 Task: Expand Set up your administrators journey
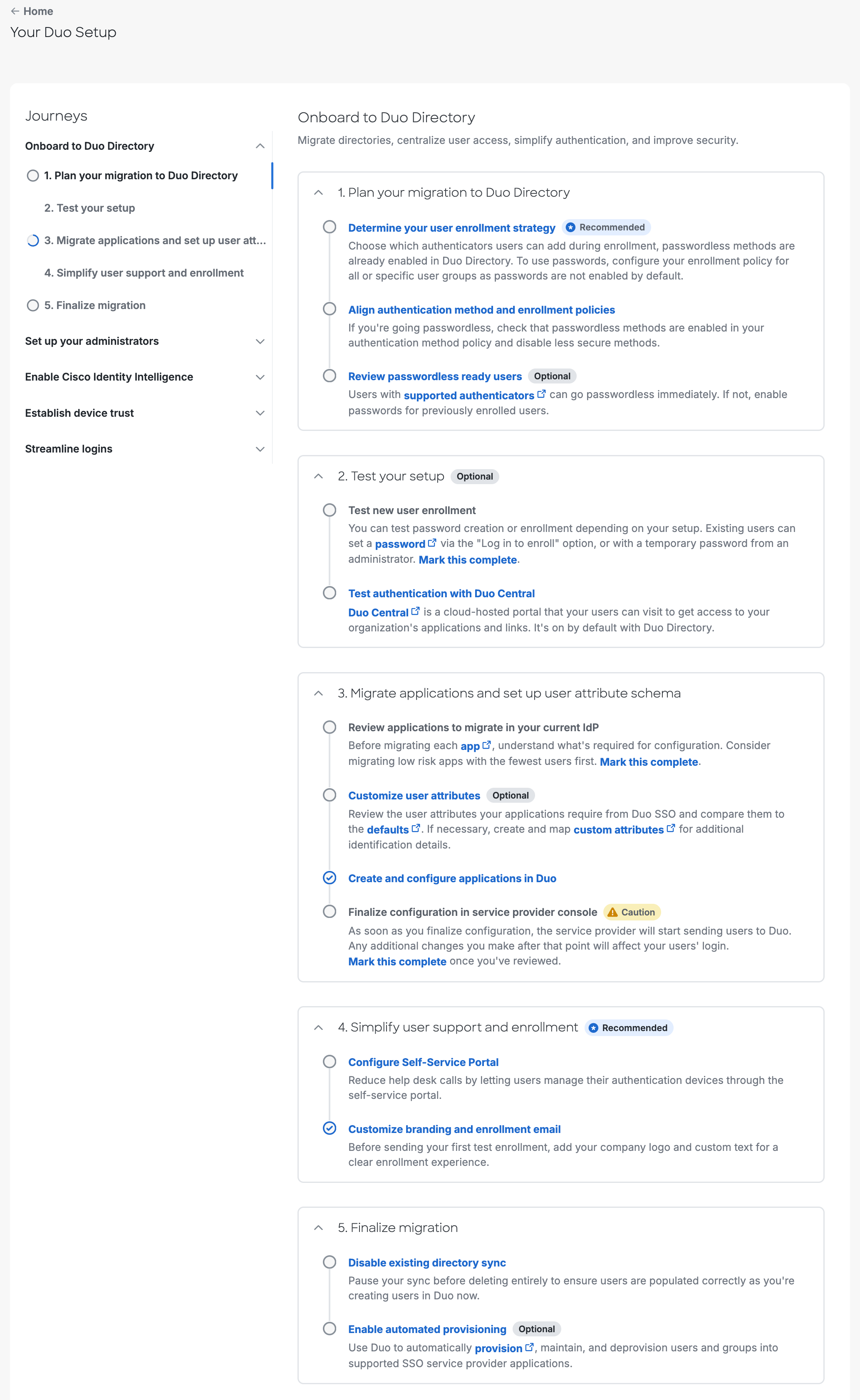point(260,341)
